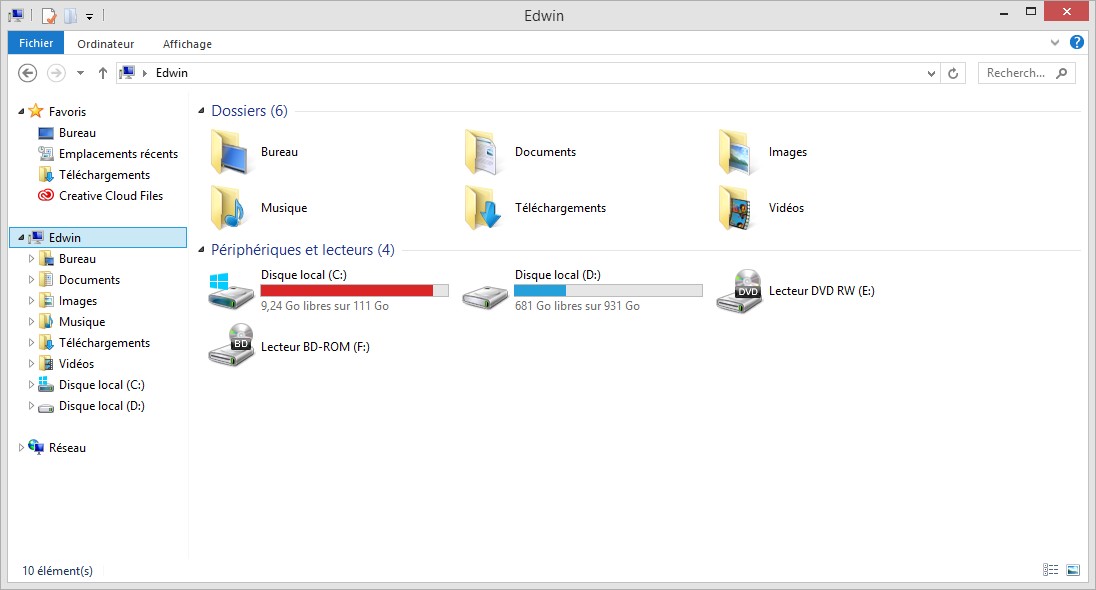
Task: Click "10 élément(s)" in status bar
Action: click(57, 570)
